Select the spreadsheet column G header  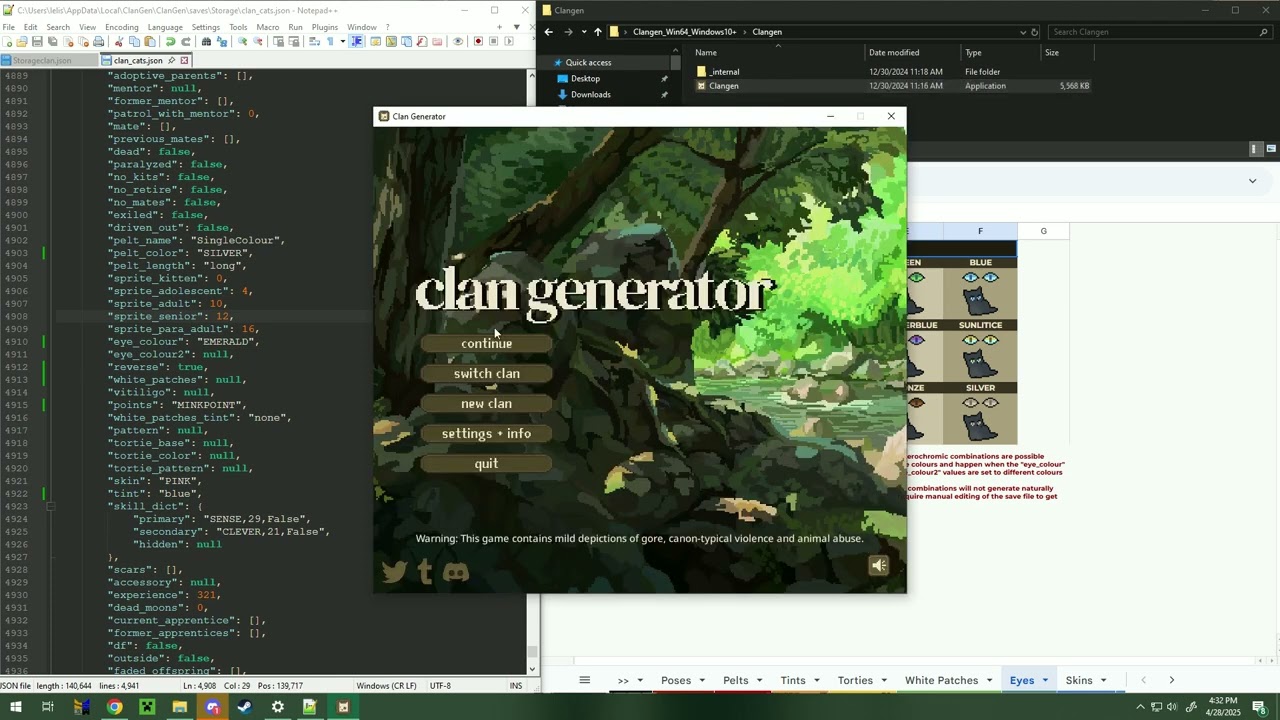pos(1043,231)
